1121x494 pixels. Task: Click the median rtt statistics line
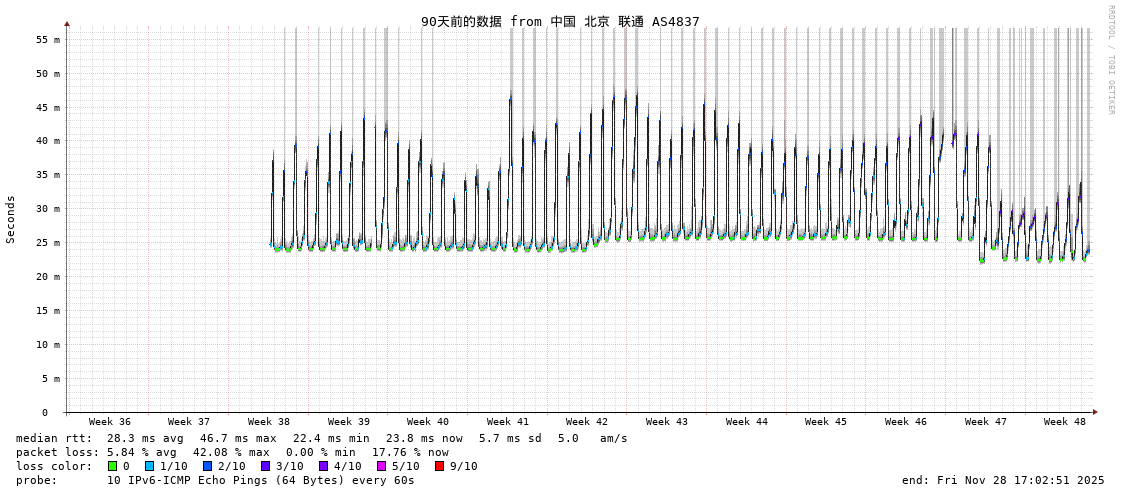321,438
